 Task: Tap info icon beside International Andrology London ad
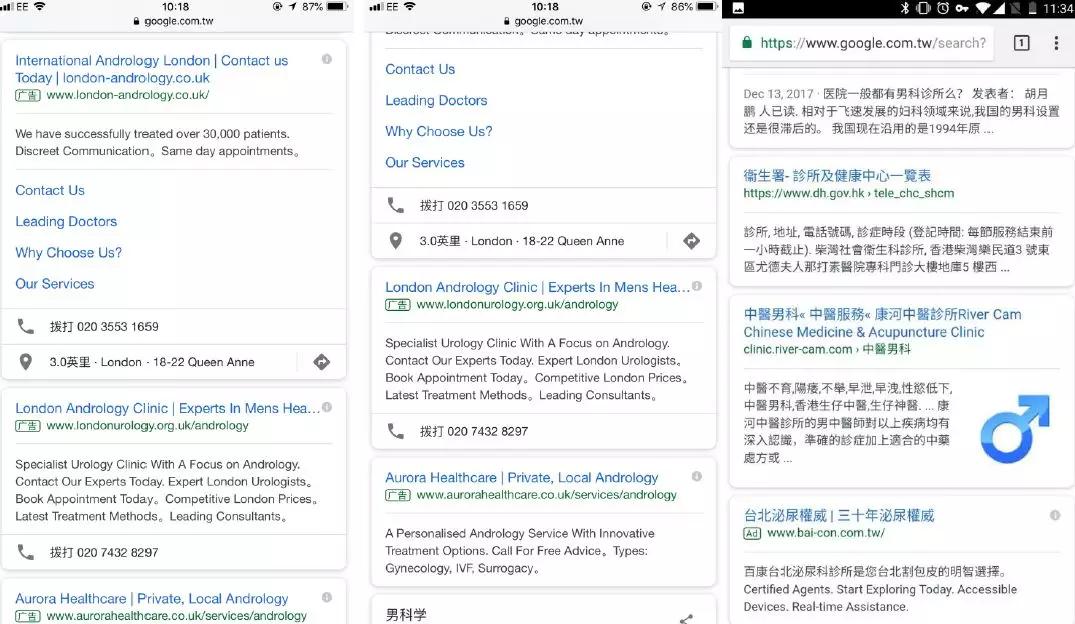pyautogui.click(x=327, y=60)
